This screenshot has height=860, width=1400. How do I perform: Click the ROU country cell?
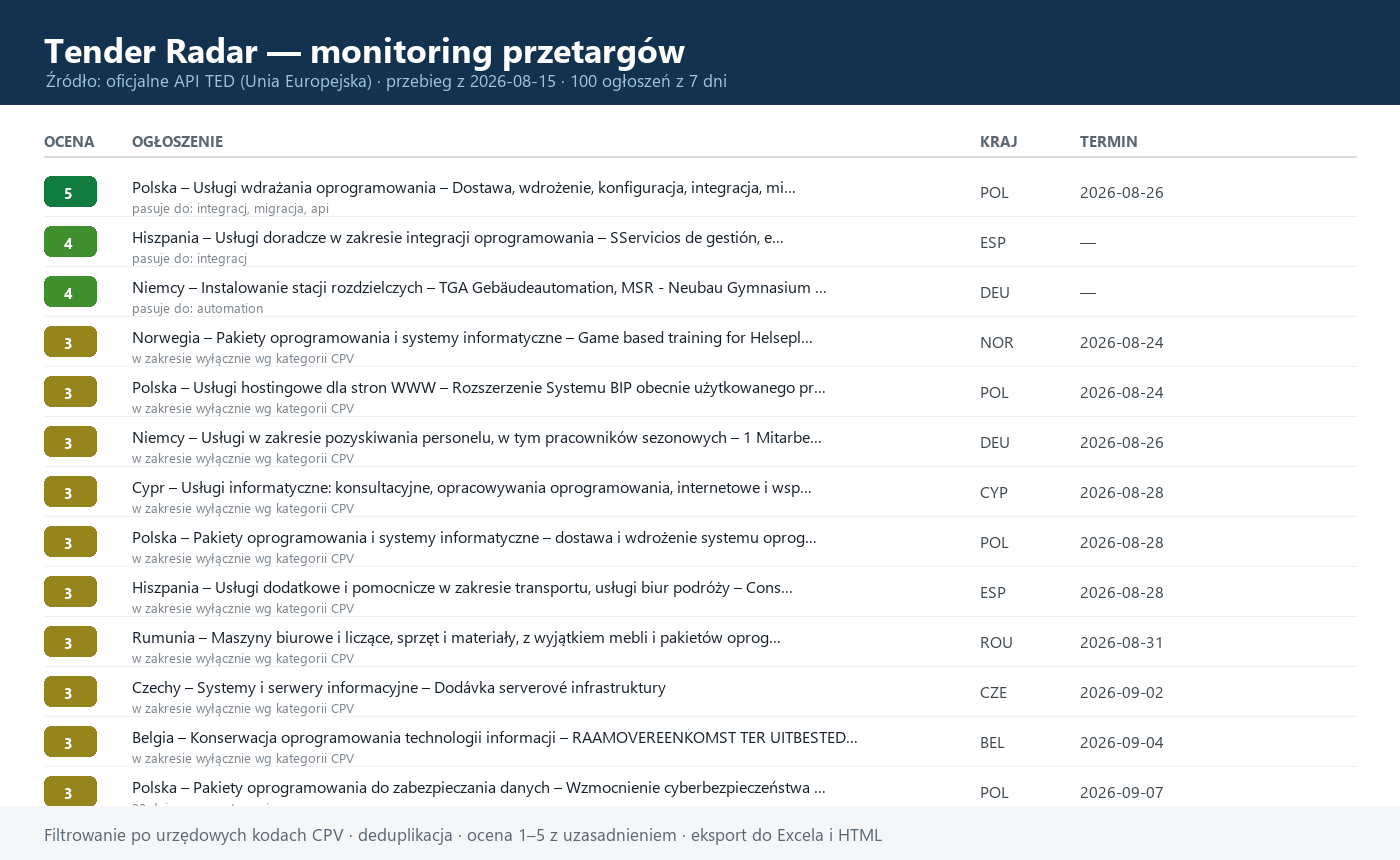click(x=996, y=643)
